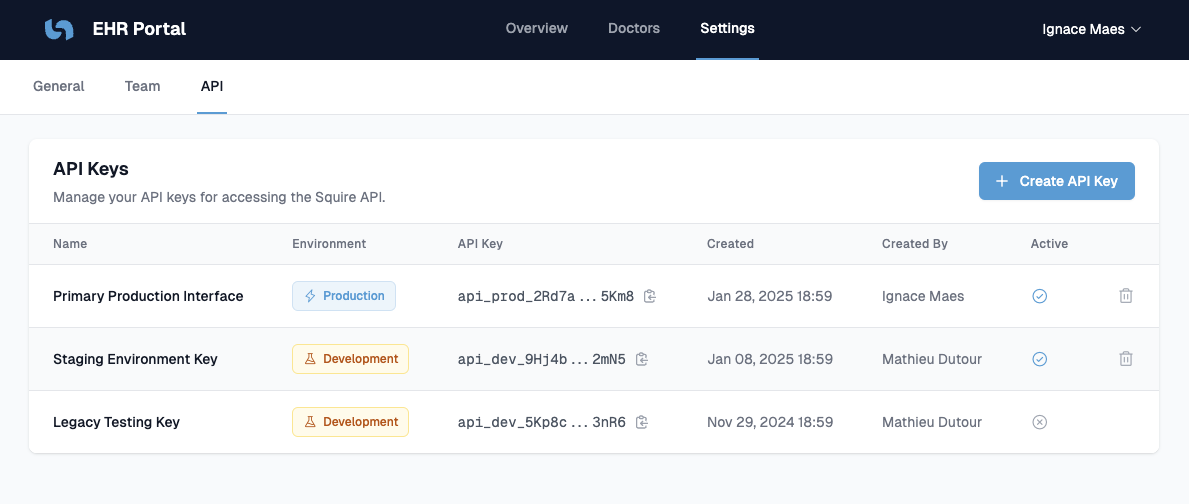Go to the Overview page
This screenshot has width=1189, height=504.
[x=536, y=28]
